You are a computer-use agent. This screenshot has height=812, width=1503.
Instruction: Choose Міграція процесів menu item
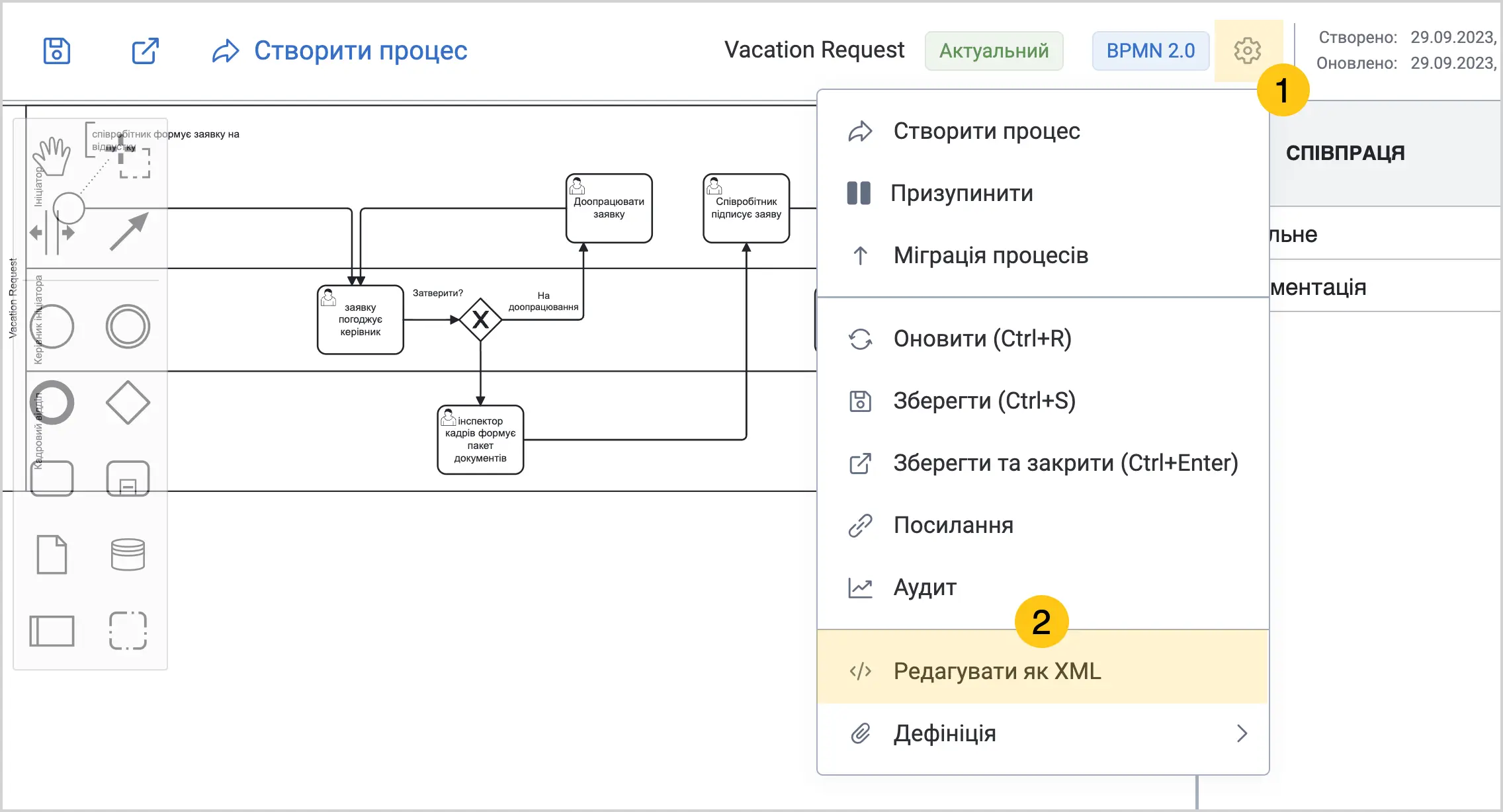pos(1043,255)
